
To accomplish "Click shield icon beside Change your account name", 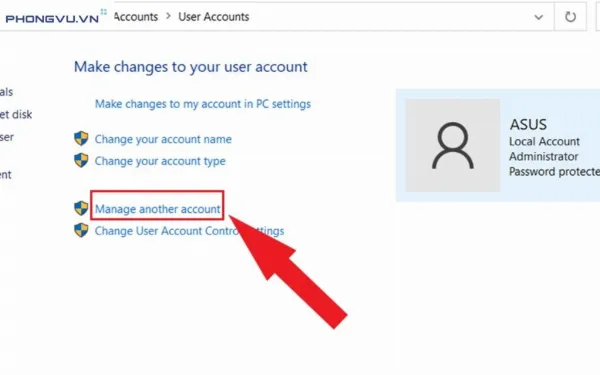I will pyautogui.click(x=81, y=139).
